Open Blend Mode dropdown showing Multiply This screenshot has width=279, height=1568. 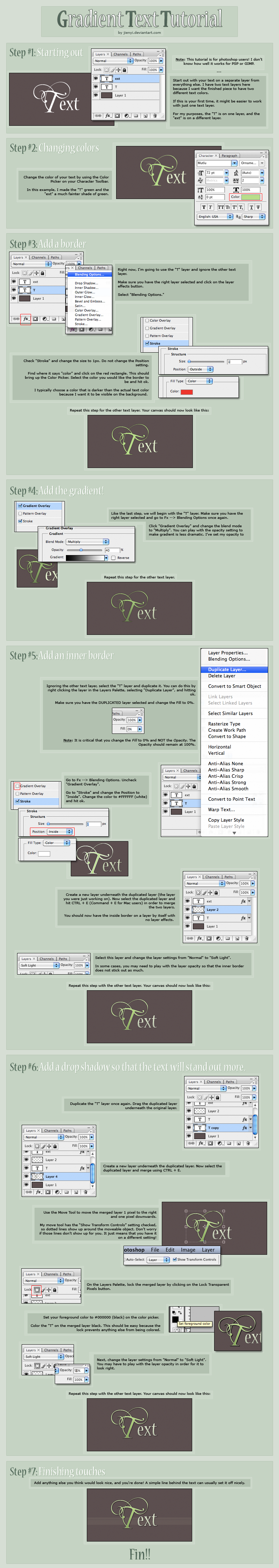(87, 542)
